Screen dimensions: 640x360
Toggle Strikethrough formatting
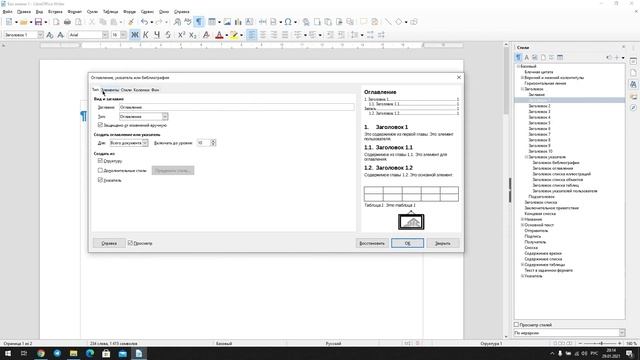pos(168,35)
